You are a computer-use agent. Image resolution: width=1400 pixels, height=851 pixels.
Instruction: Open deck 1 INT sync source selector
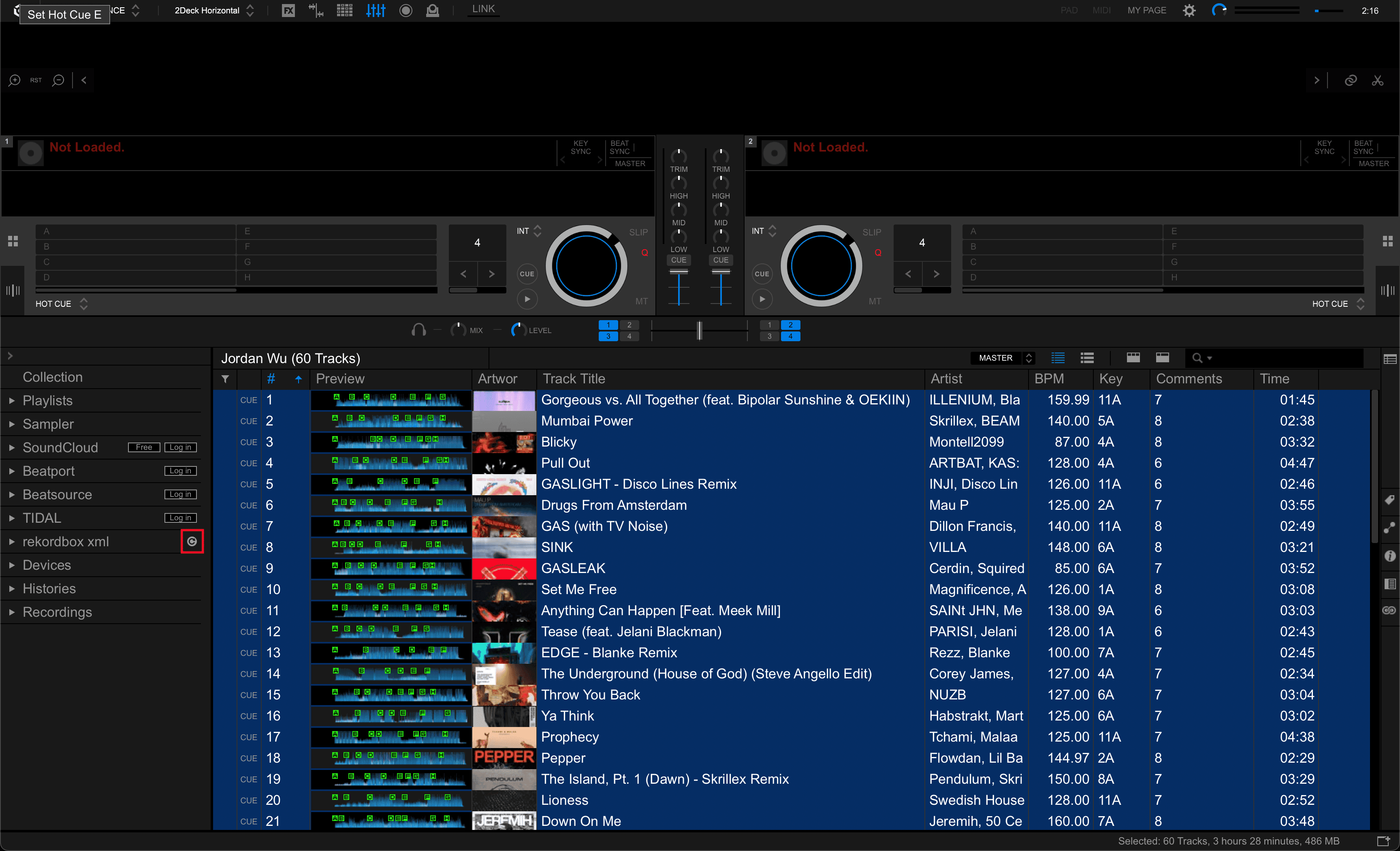[529, 231]
